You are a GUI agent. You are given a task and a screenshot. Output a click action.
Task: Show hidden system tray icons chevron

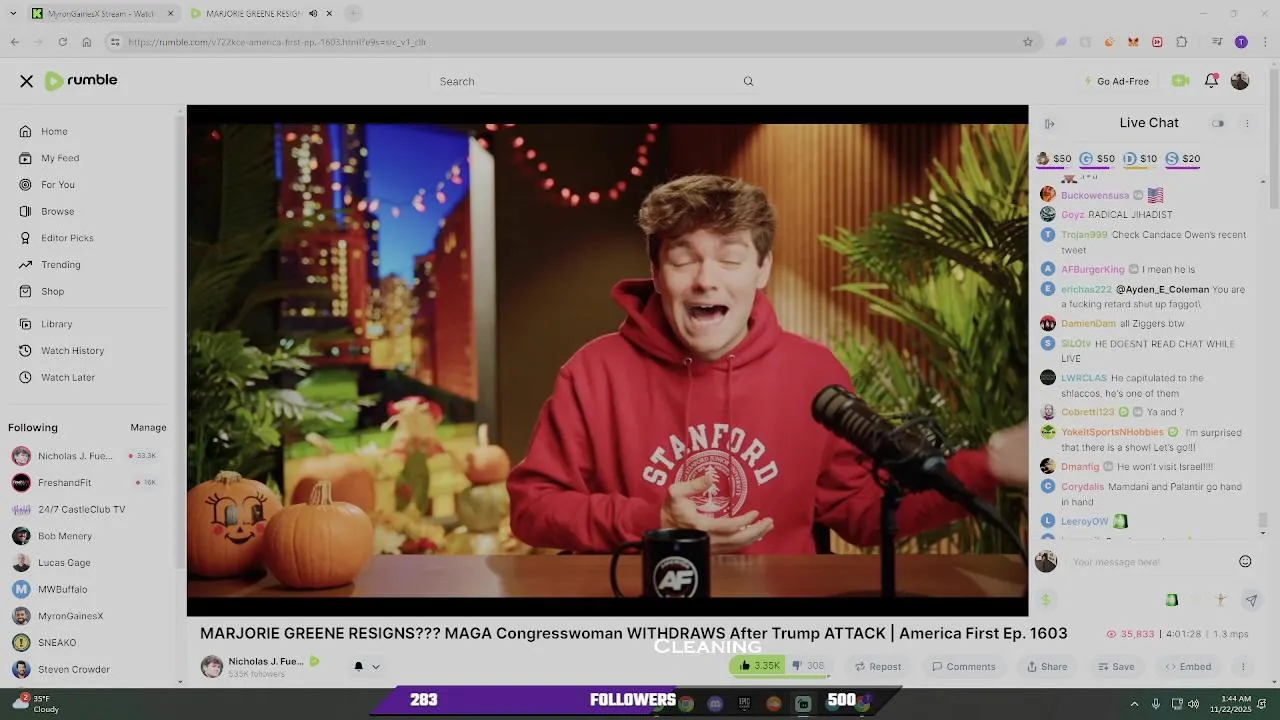[x=1134, y=704]
